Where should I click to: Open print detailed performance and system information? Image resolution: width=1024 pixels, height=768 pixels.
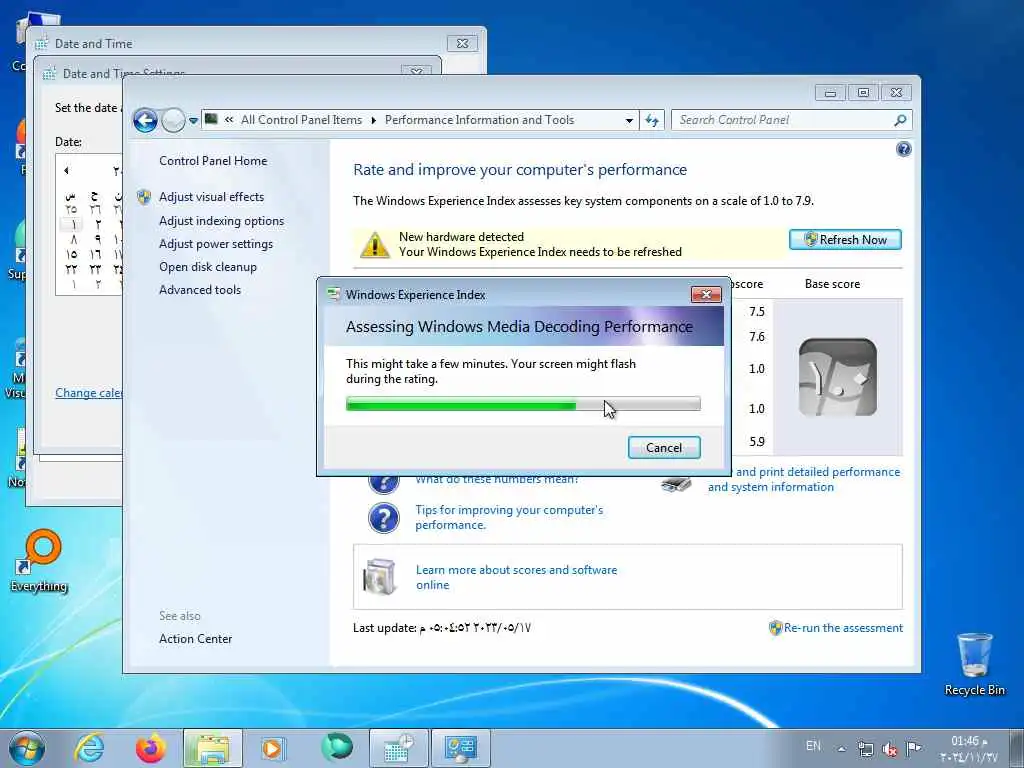tap(804, 479)
